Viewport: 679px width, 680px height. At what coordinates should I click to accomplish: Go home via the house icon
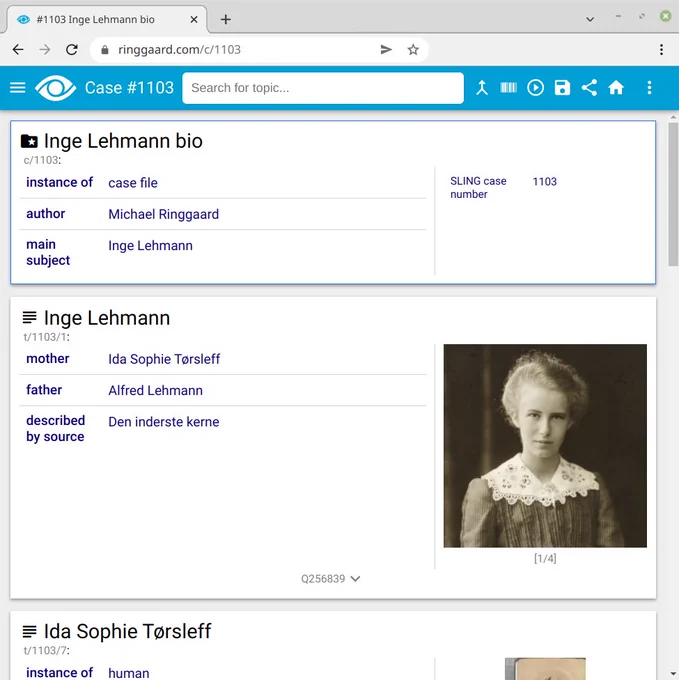(x=616, y=88)
